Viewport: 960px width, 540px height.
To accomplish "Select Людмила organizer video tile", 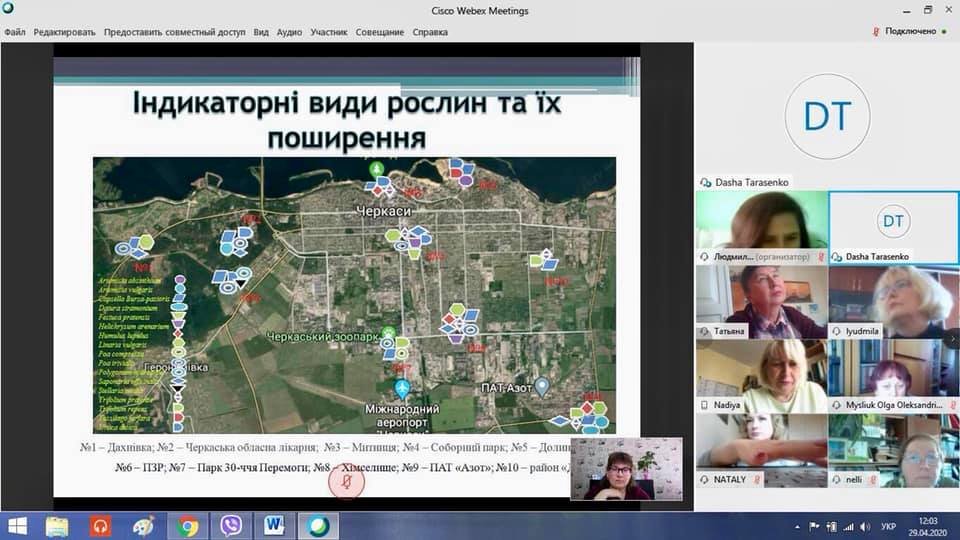I will click(x=762, y=227).
